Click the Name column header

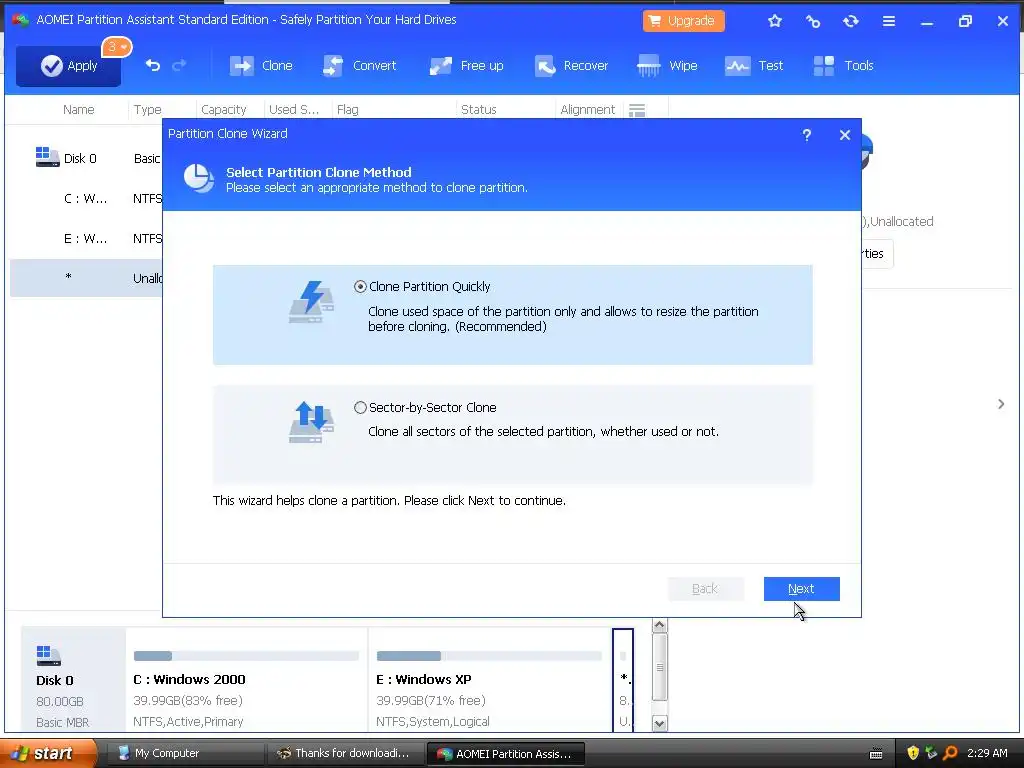78,110
